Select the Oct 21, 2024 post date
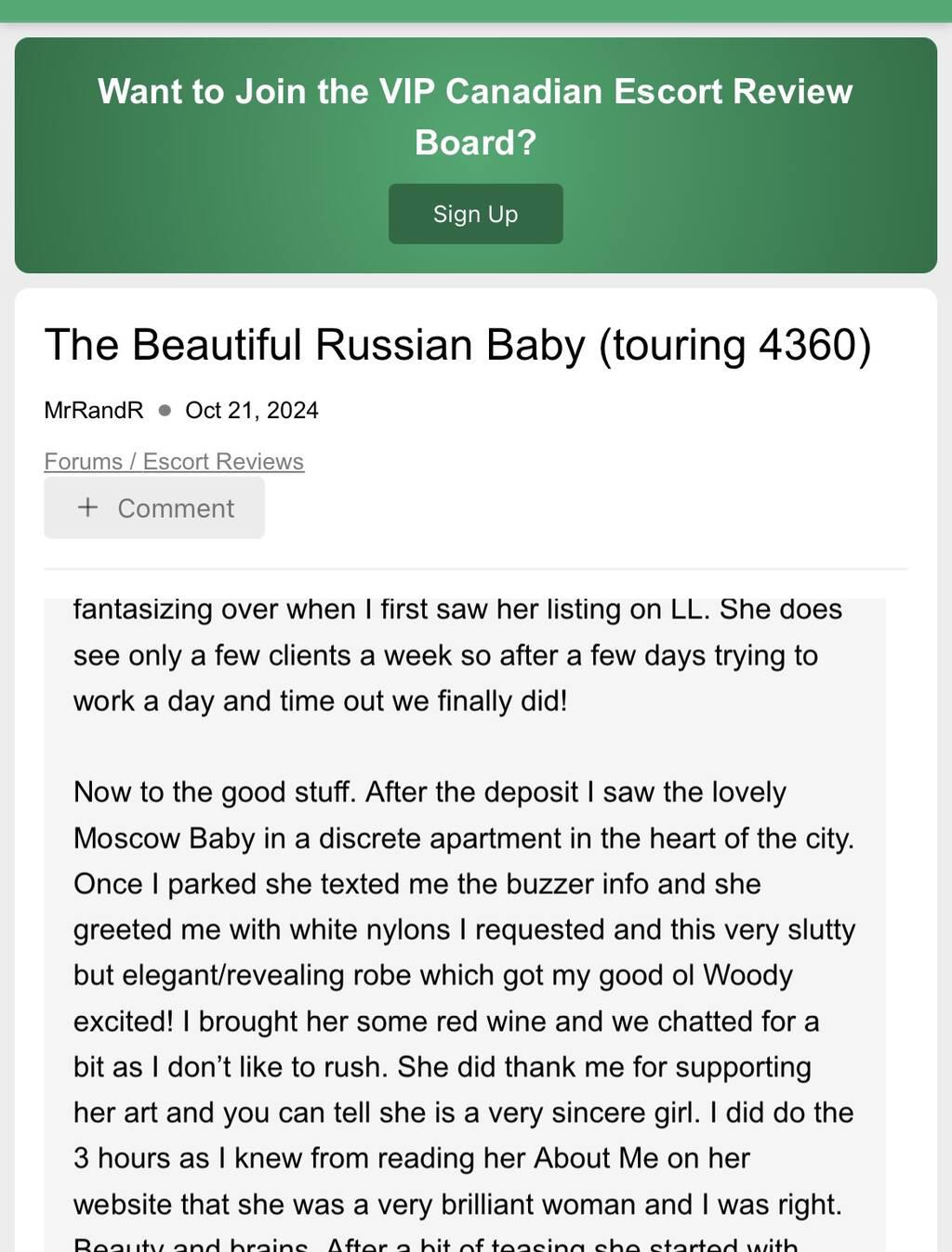Screen dimensions: 952x1252 pos(252,410)
